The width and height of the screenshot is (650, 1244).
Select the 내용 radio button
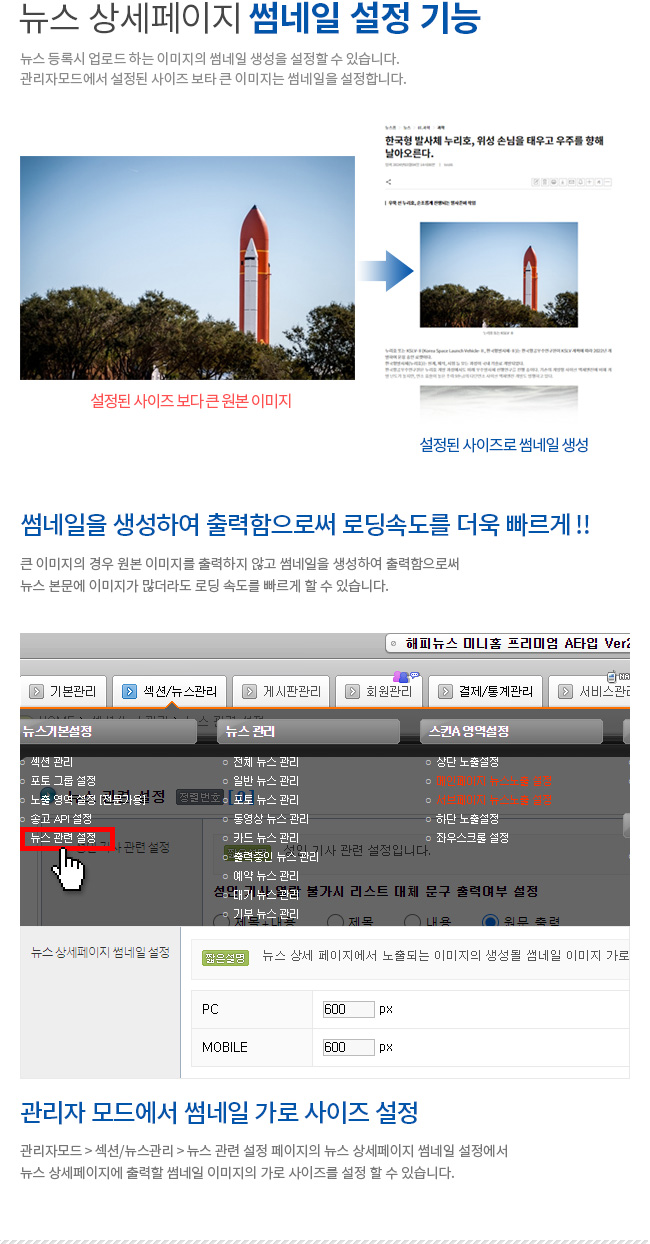pos(411,920)
